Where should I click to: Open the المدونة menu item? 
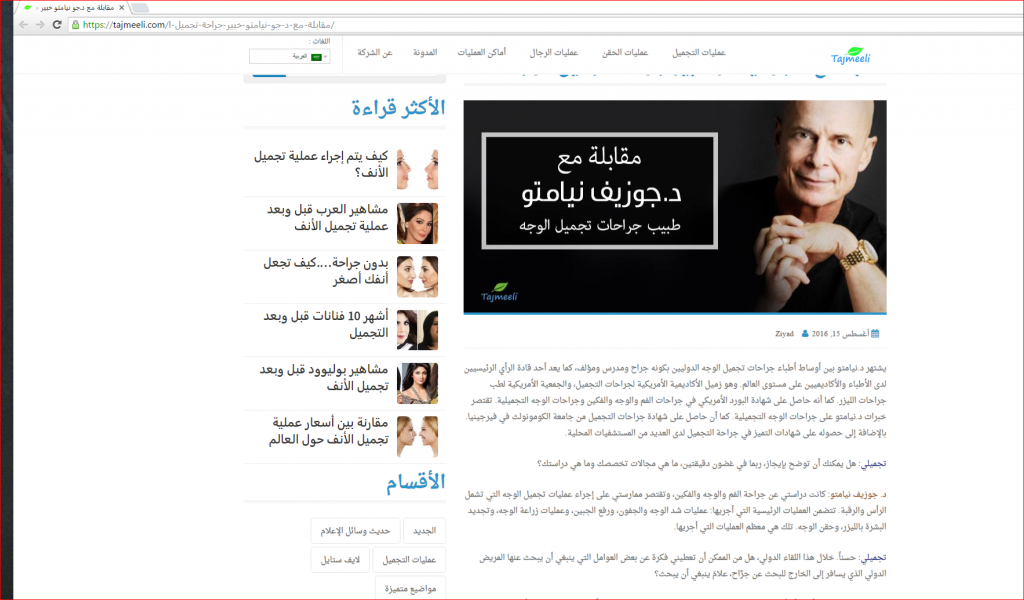(x=424, y=52)
